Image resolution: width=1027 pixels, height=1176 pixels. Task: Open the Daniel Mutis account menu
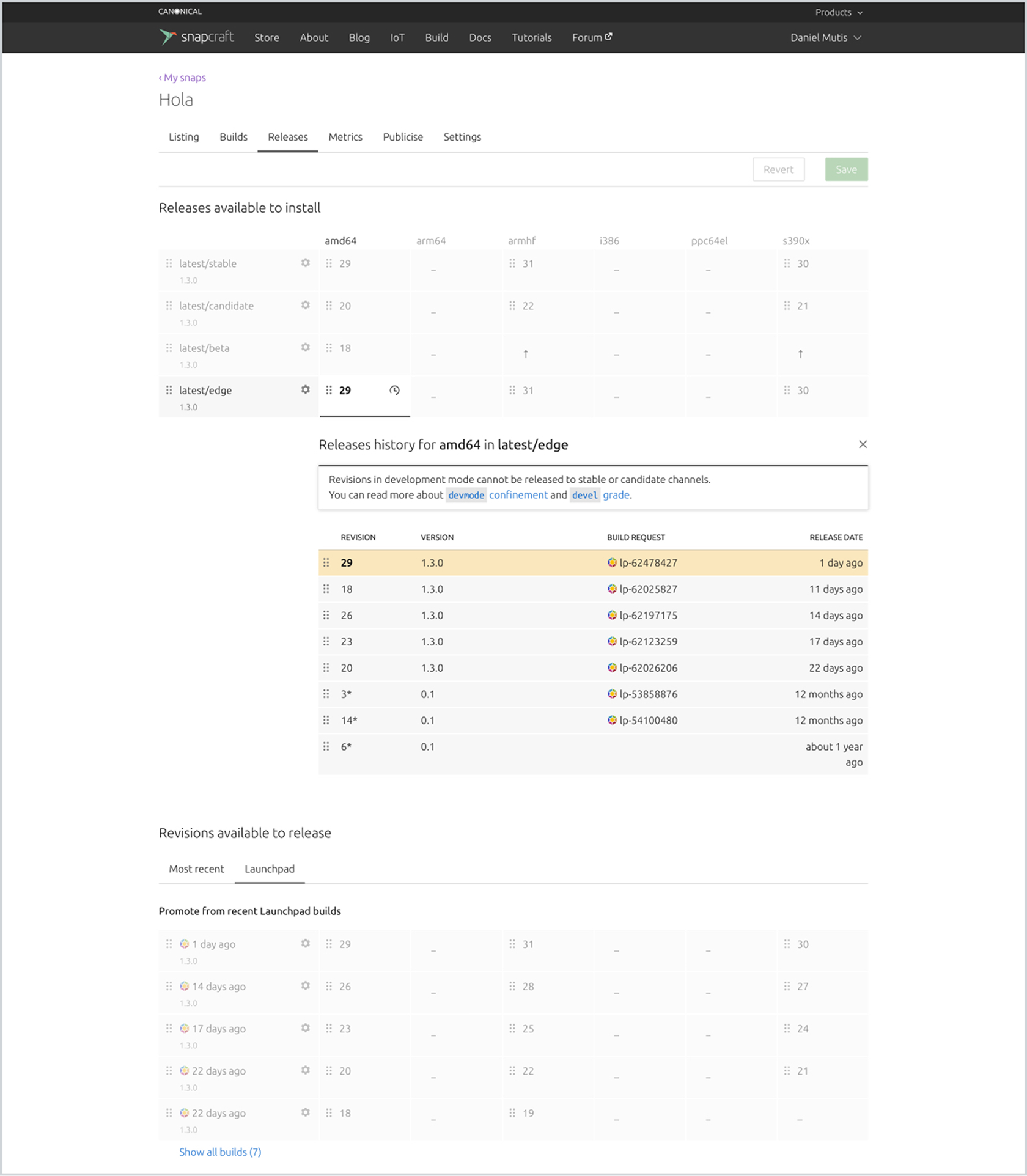pos(826,37)
